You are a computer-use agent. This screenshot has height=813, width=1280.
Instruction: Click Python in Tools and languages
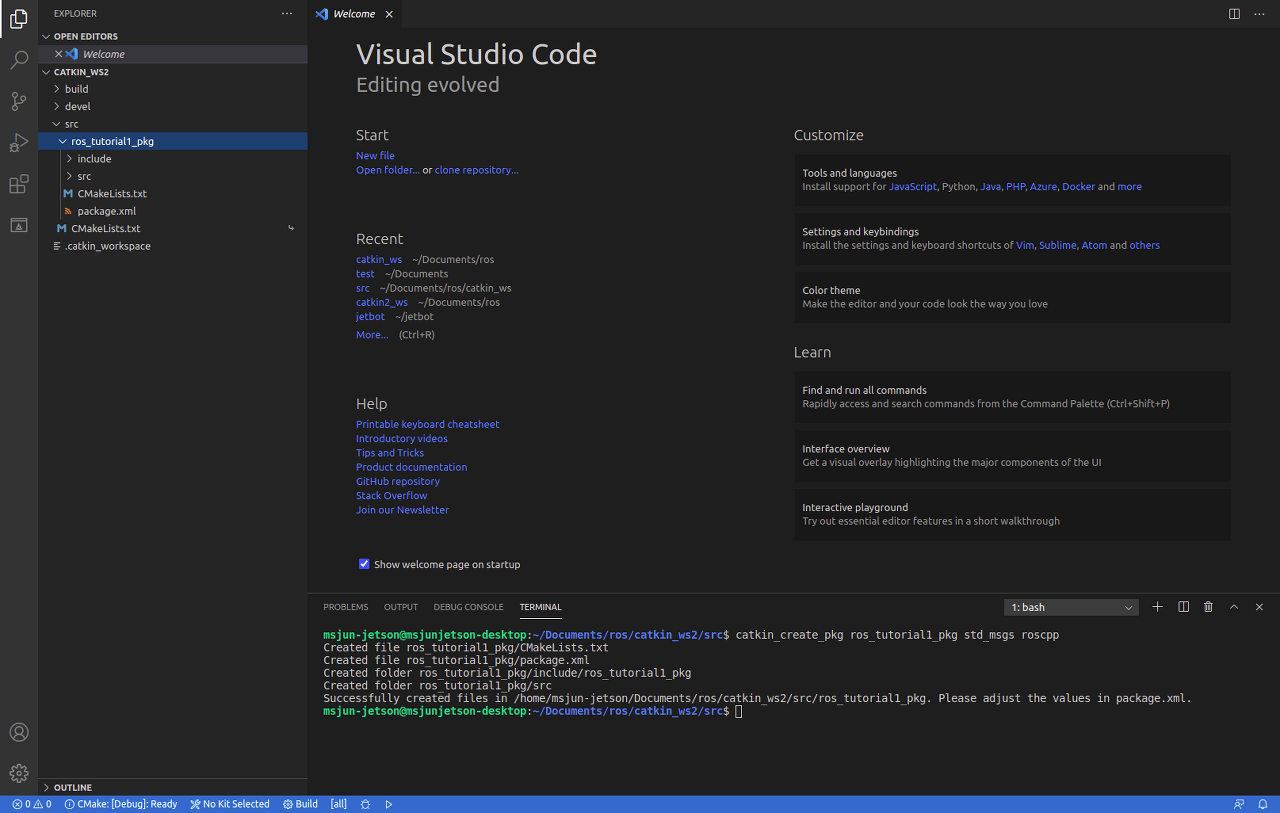point(958,187)
